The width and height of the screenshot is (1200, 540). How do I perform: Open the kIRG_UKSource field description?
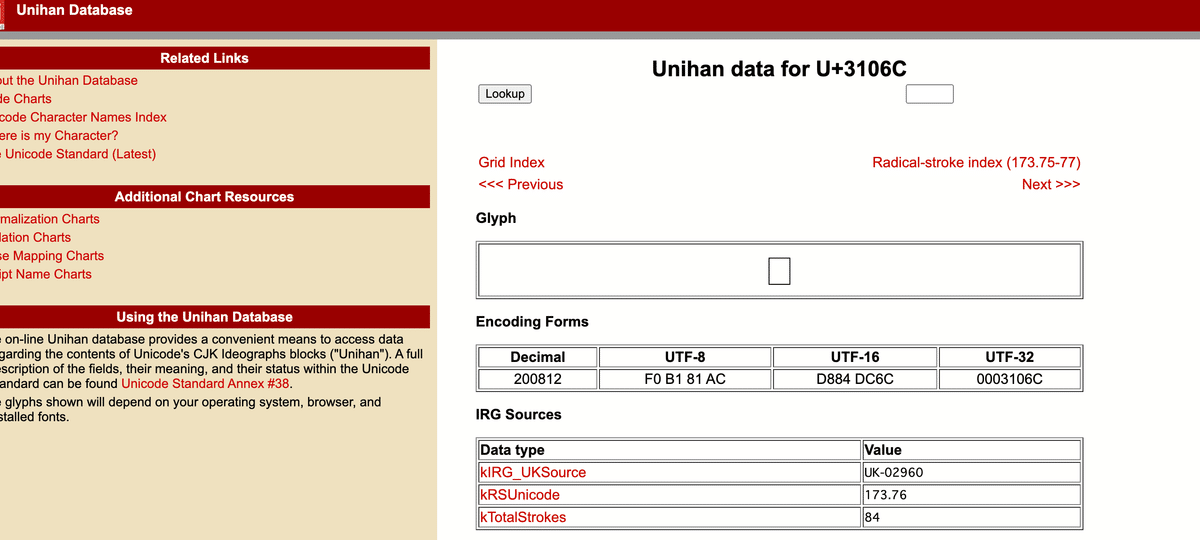tap(533, 472)
